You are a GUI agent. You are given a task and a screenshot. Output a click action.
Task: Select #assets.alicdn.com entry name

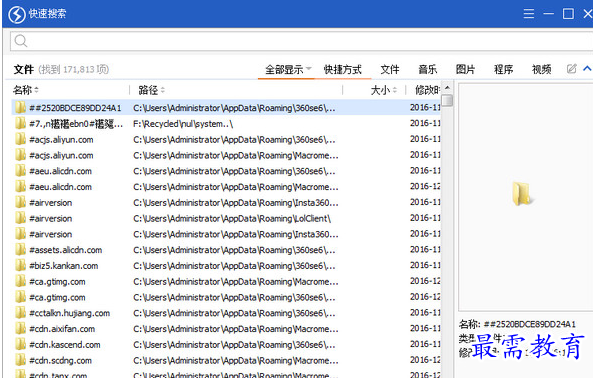tap(65, 250)
